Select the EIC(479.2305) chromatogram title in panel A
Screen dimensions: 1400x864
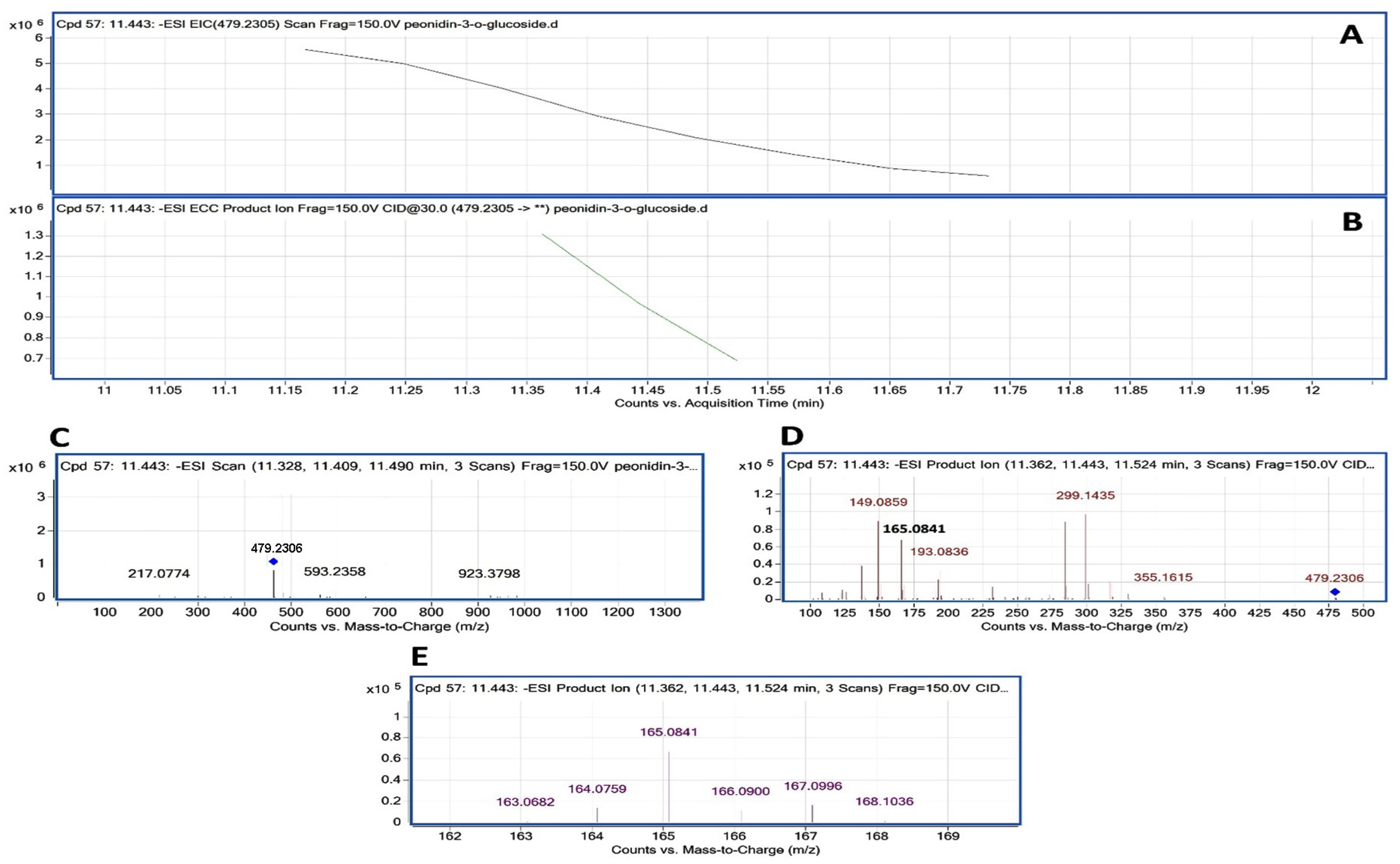coord(307,25)
